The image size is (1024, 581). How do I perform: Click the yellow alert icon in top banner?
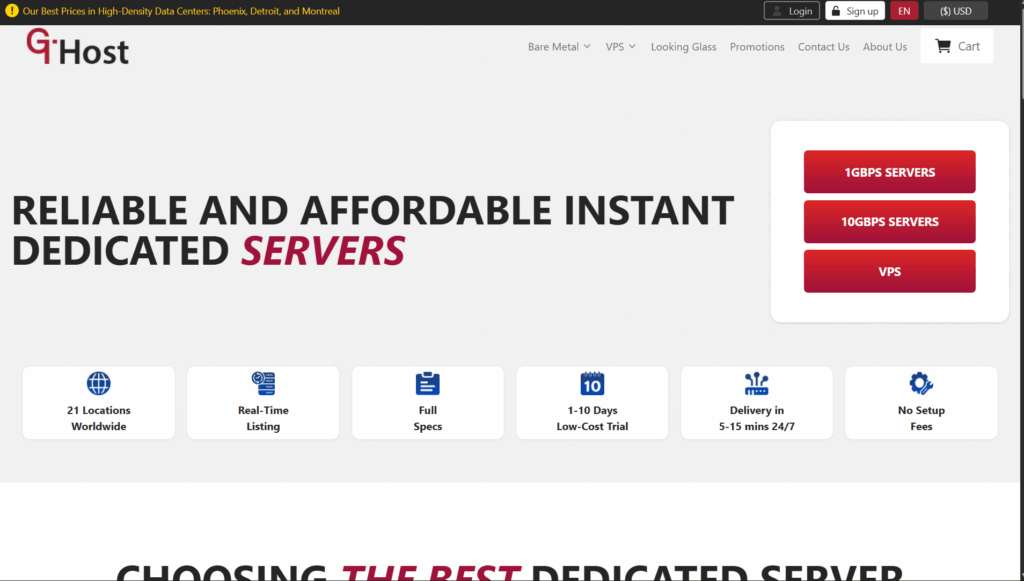12,11
